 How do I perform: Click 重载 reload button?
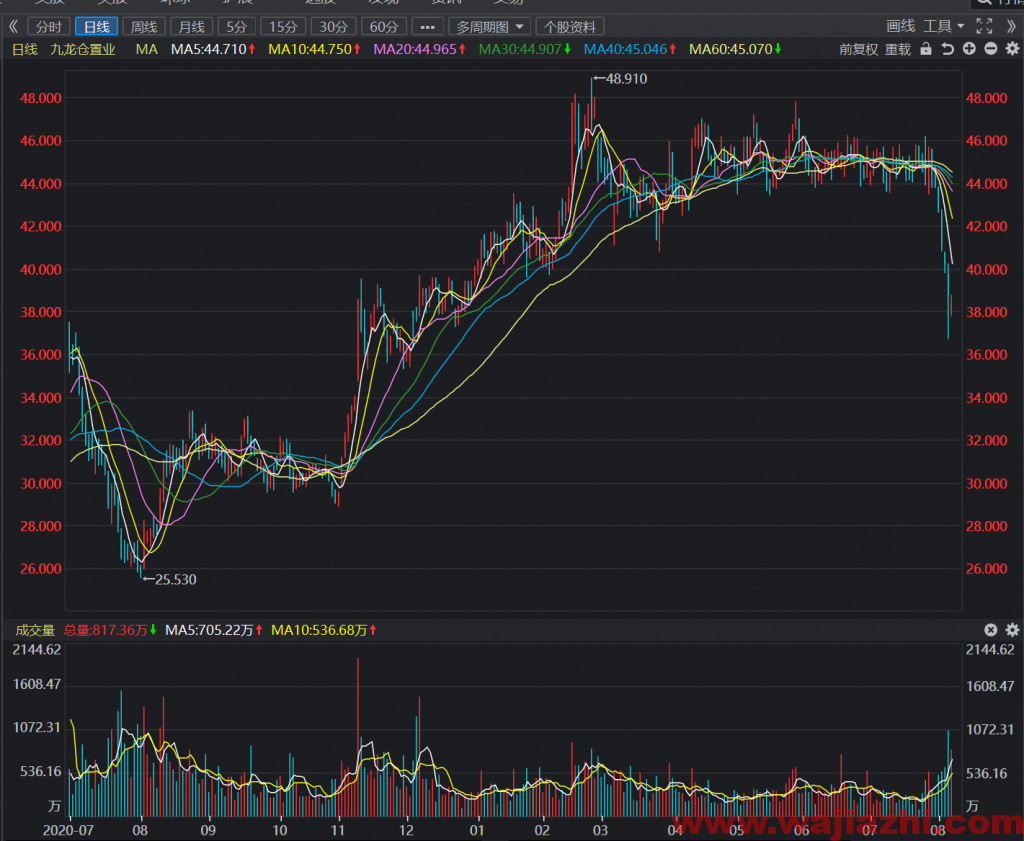[898, 50]
